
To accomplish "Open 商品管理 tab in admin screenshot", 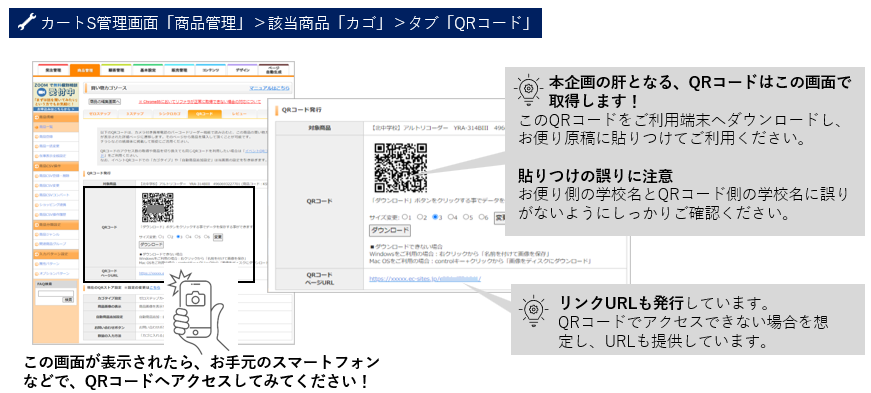I will [85, 70].
